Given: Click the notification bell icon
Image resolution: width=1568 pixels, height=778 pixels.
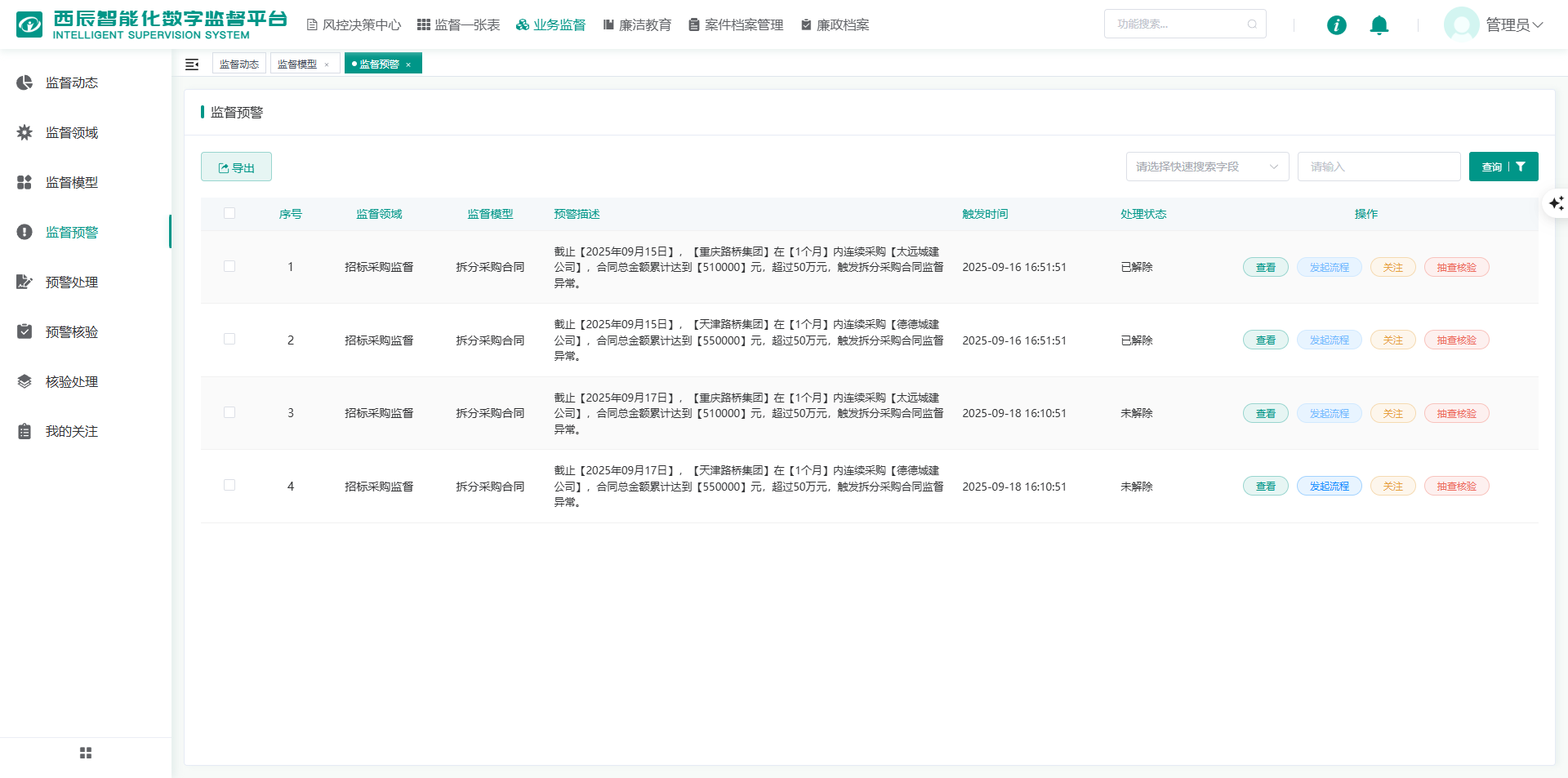Looking at the screenshot, I should click(x=1379, y=25).
